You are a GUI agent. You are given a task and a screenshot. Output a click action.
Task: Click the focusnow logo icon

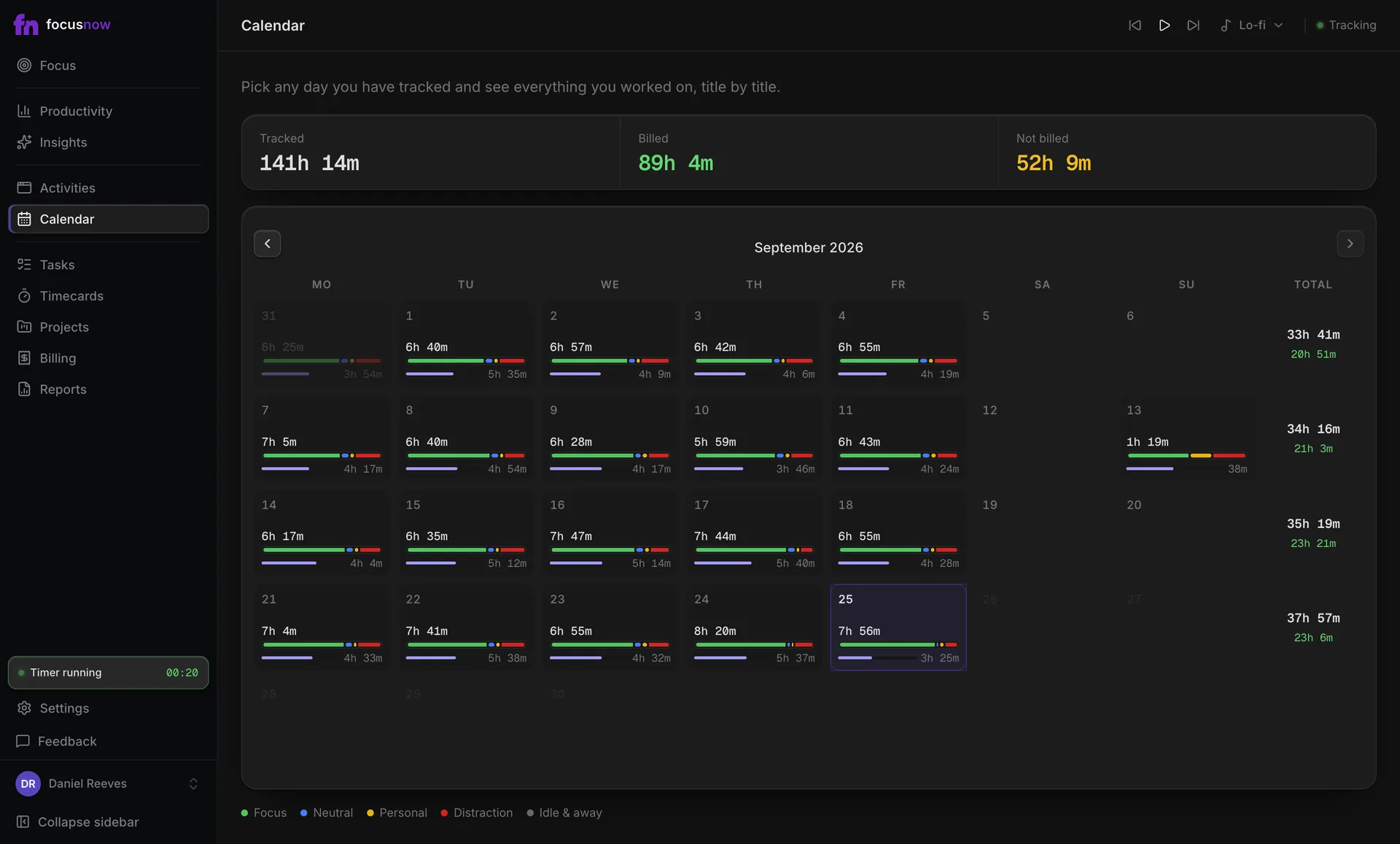click(26, 25)
